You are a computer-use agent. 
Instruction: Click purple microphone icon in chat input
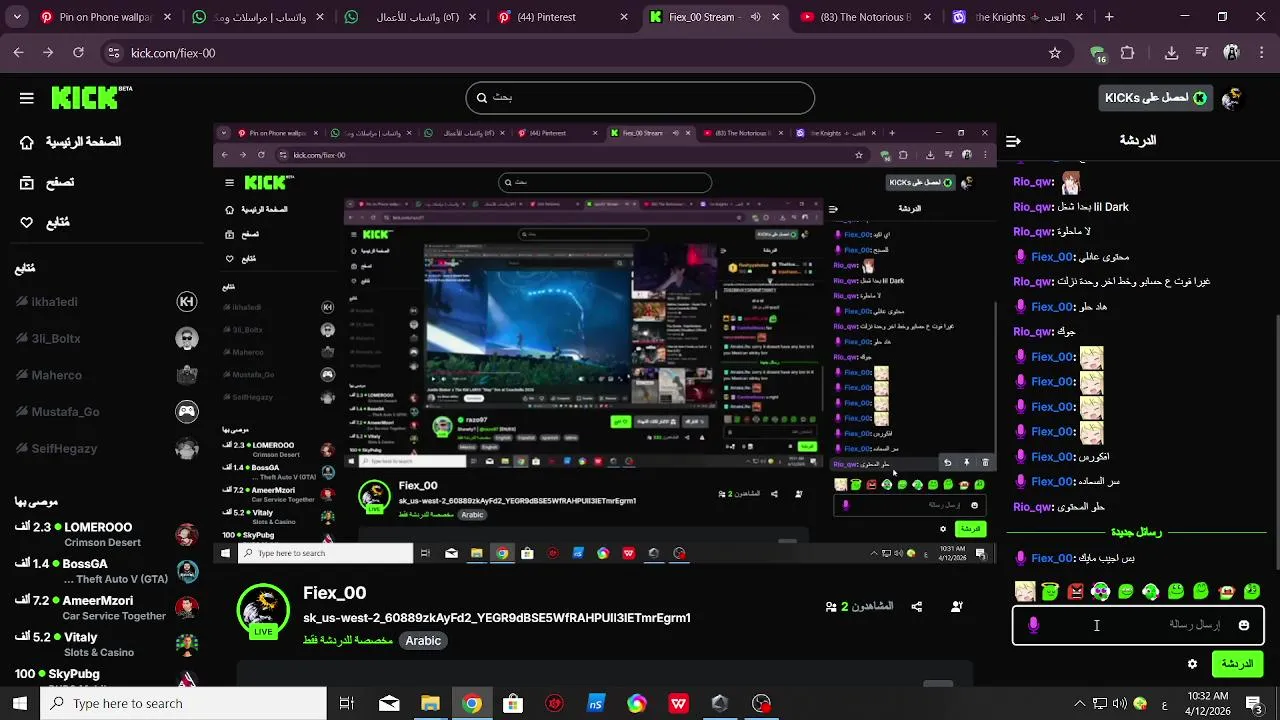point(1033,625)
